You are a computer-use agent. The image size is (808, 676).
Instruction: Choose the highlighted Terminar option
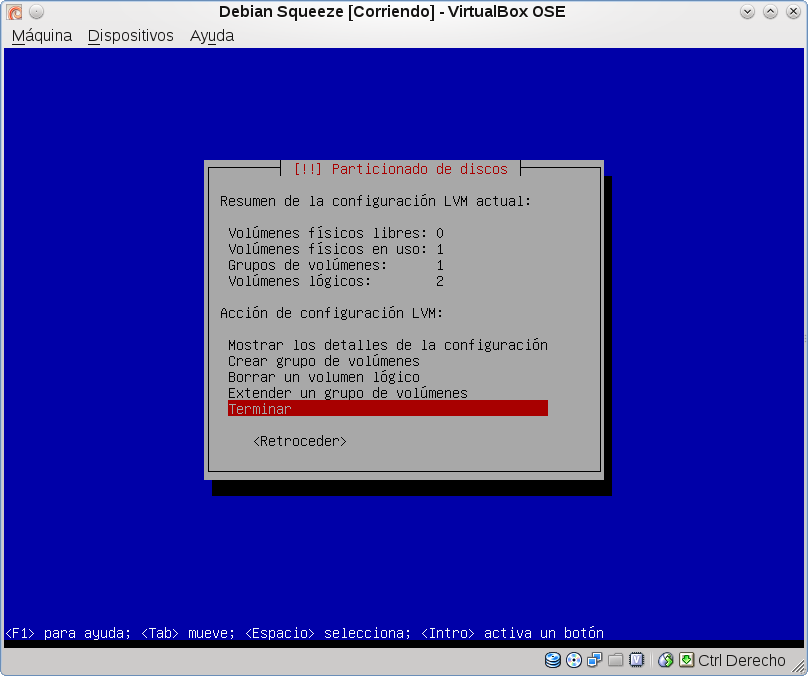388,409
